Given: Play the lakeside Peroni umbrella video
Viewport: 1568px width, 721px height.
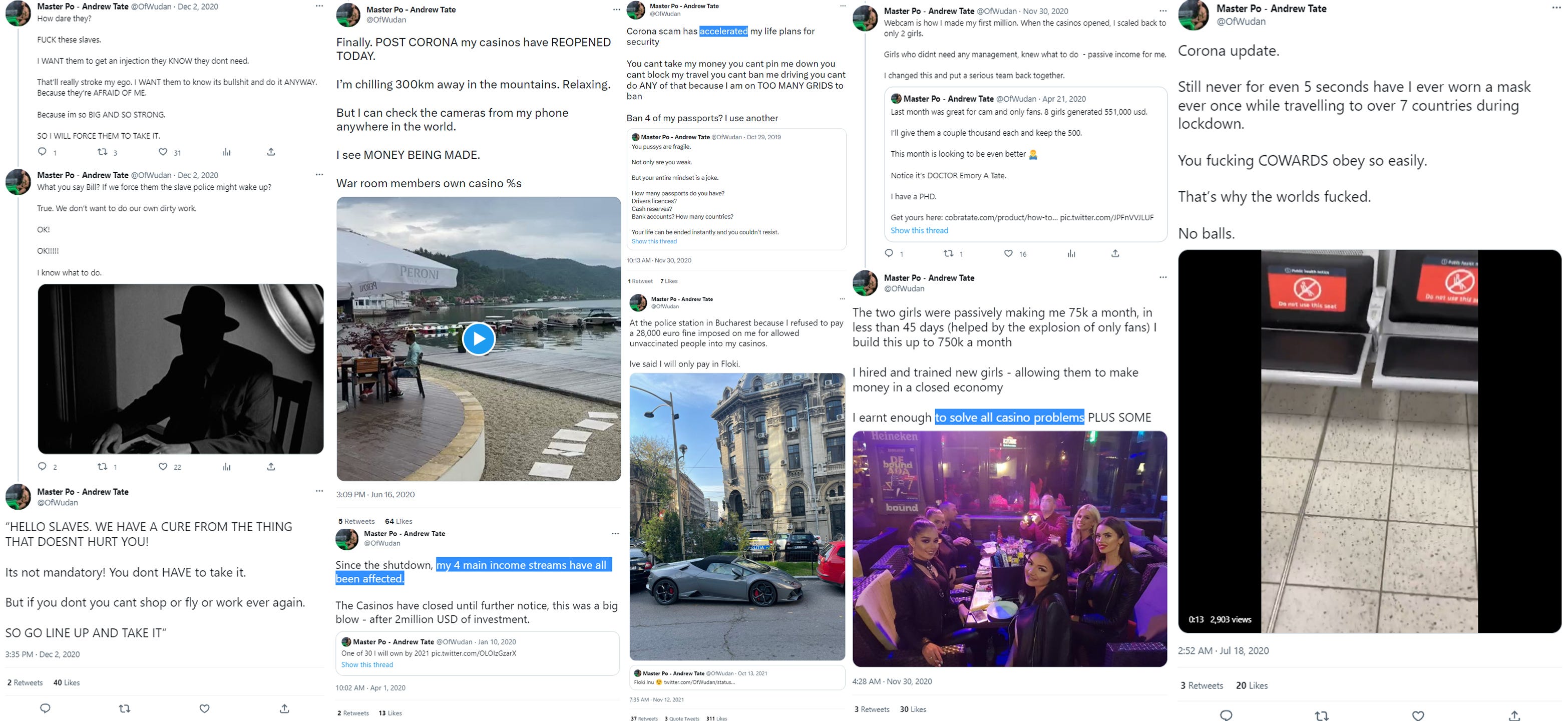Looking at the screenshot, I should 479,338.
